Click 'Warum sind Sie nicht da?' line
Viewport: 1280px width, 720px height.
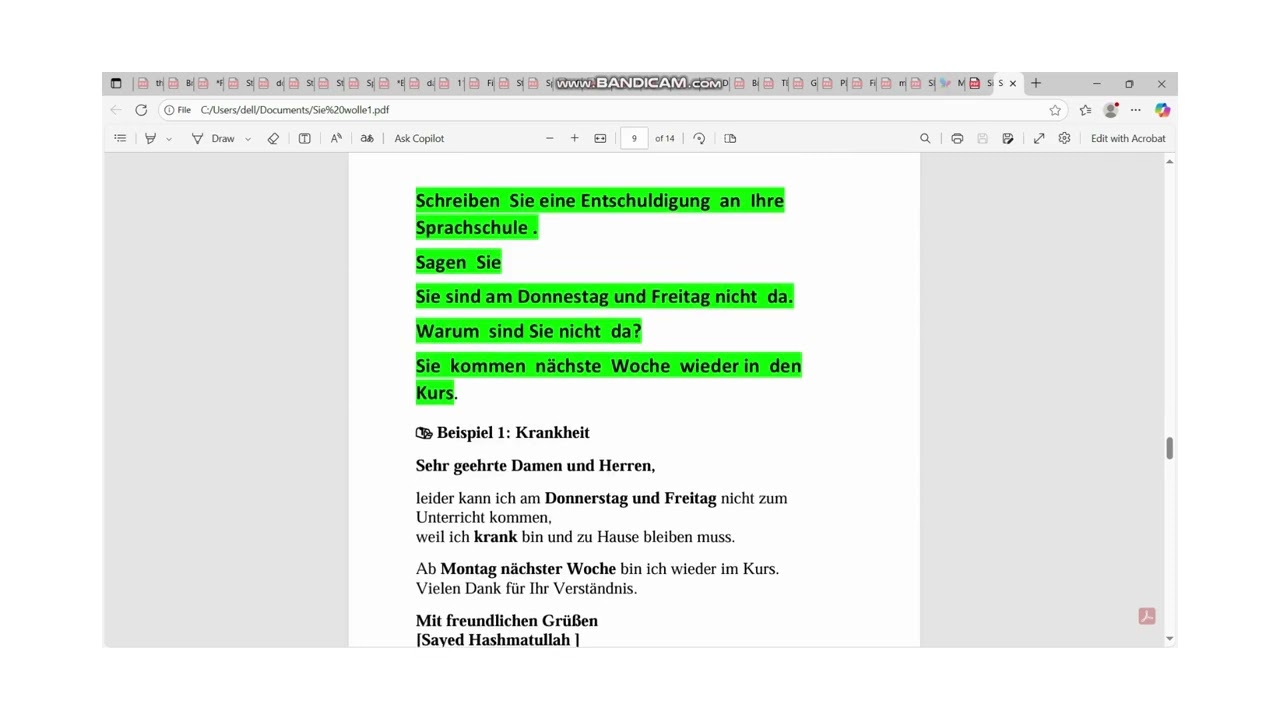click(x=528, y=331)
